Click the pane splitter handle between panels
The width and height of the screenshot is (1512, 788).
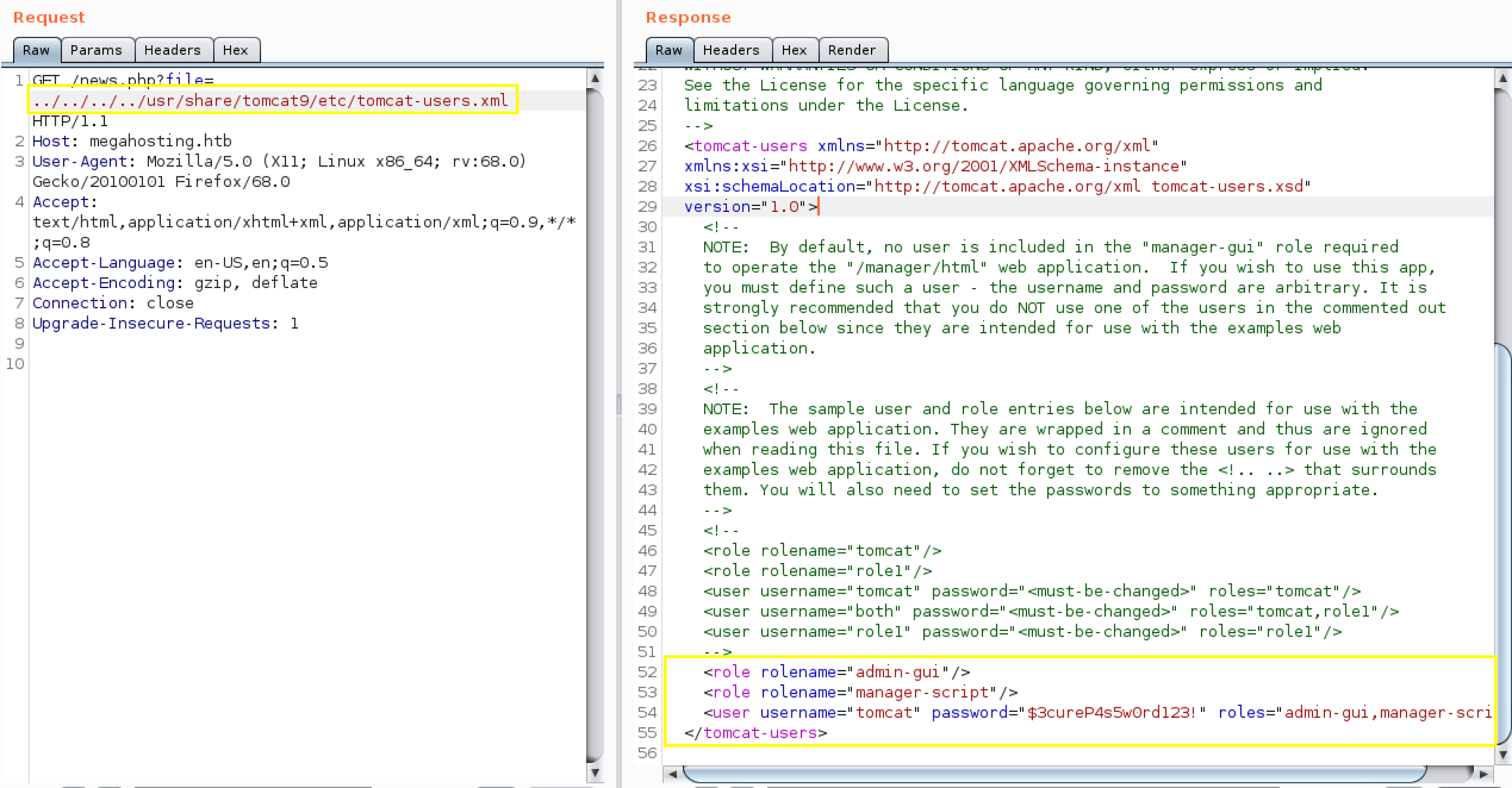618,405
